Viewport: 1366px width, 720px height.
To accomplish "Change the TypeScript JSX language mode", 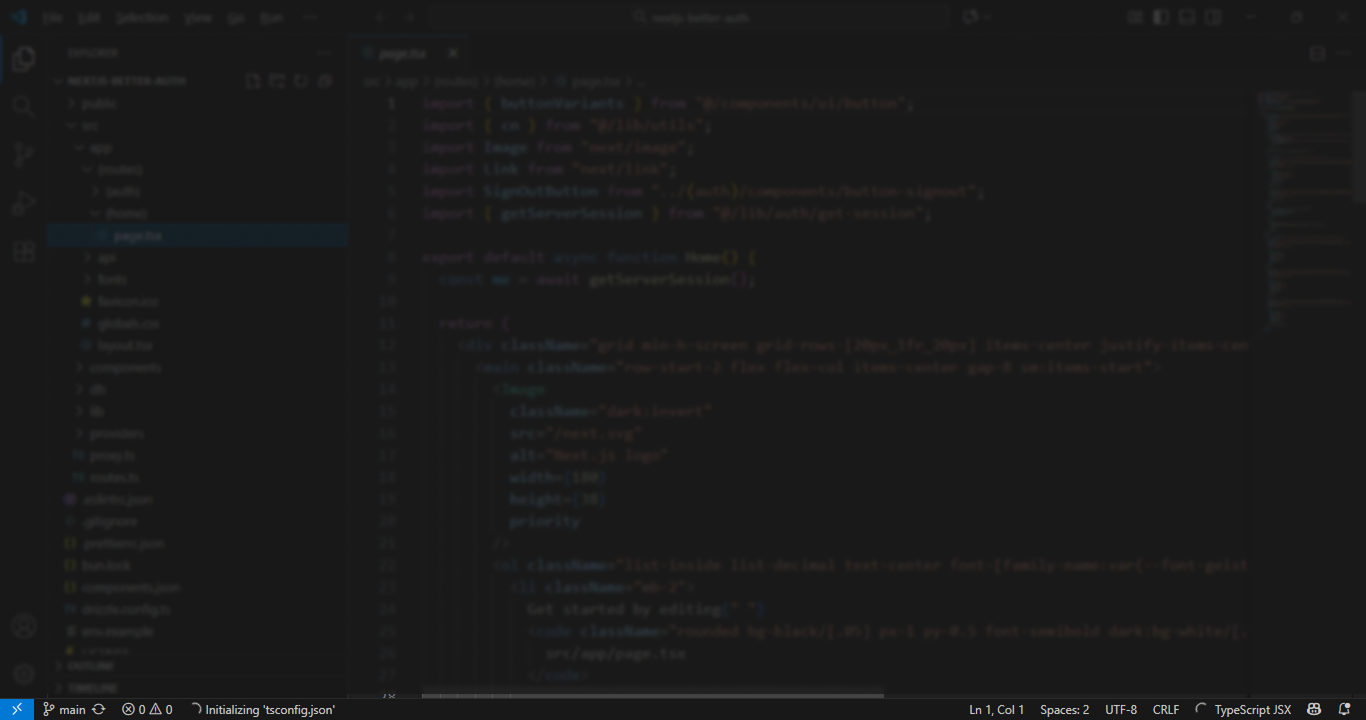I will click(x=1252, y=709).
